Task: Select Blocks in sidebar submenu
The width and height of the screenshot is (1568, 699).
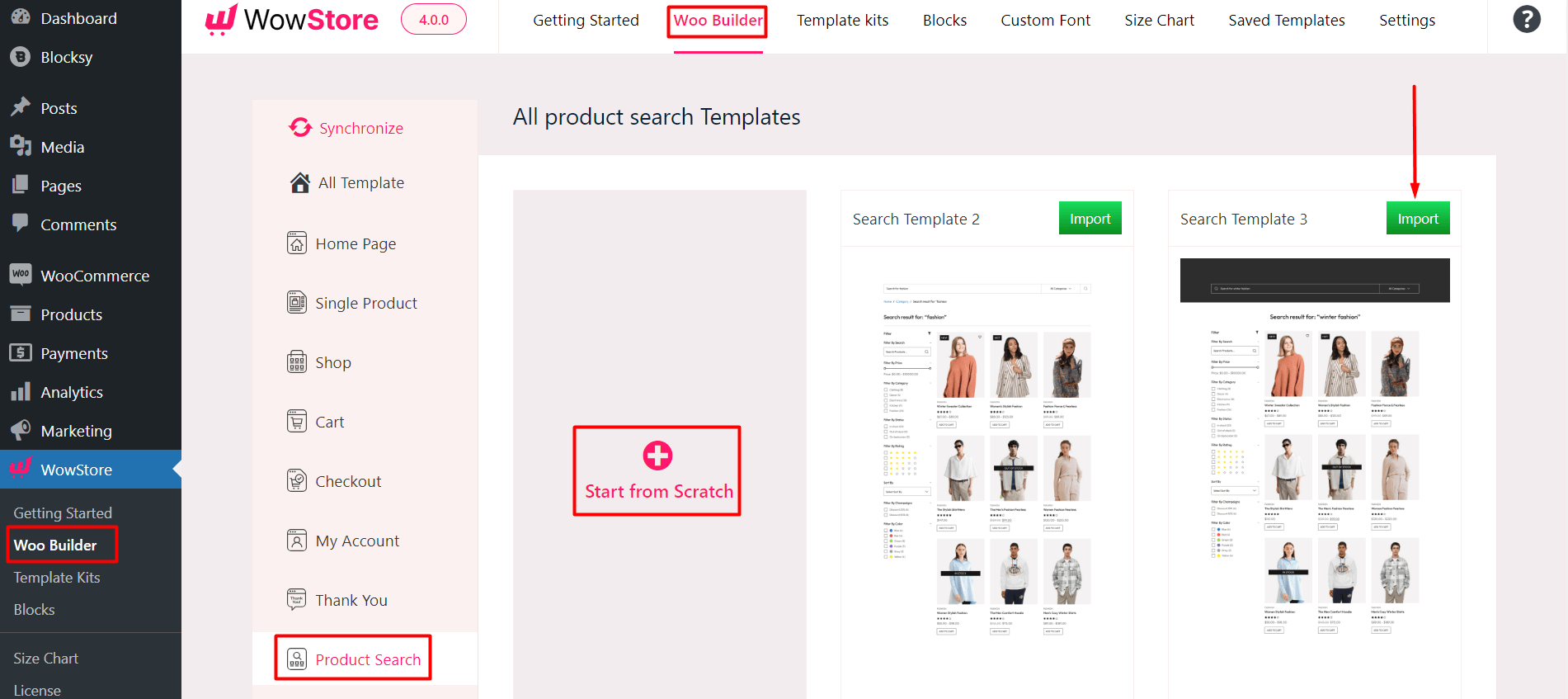Action: pyautogui.click(x=34, y=610)
